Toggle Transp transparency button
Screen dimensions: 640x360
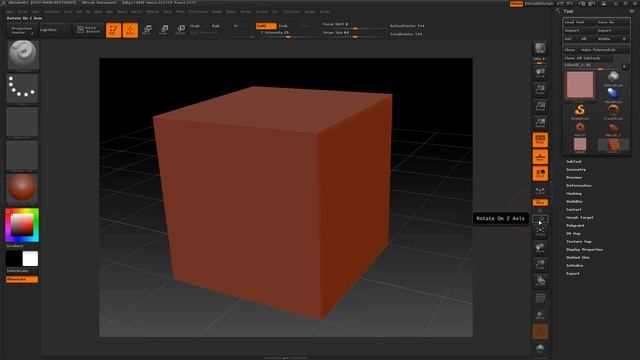[x=540, y=315]
